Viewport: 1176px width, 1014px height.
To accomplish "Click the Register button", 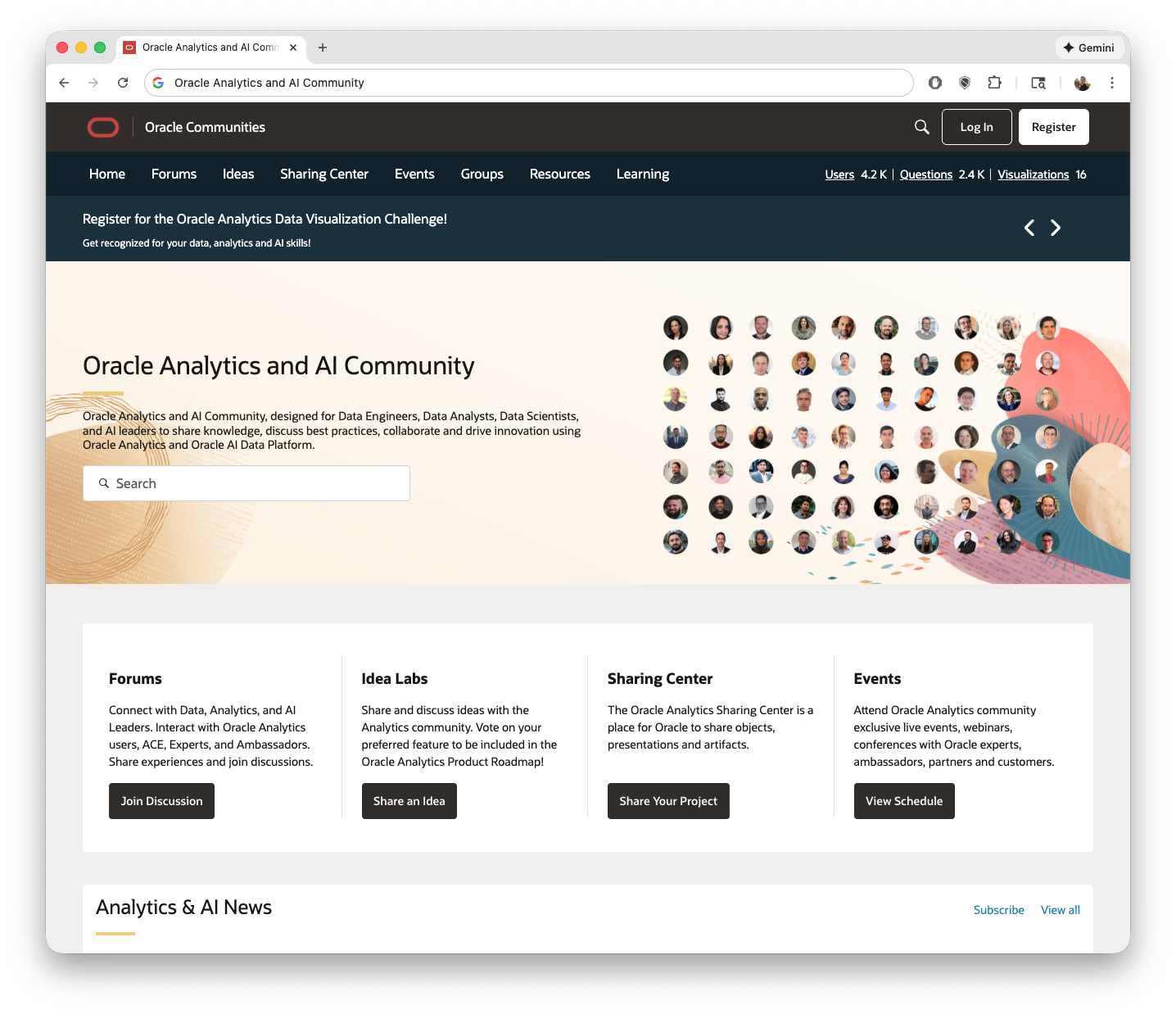I will 1054,127.
